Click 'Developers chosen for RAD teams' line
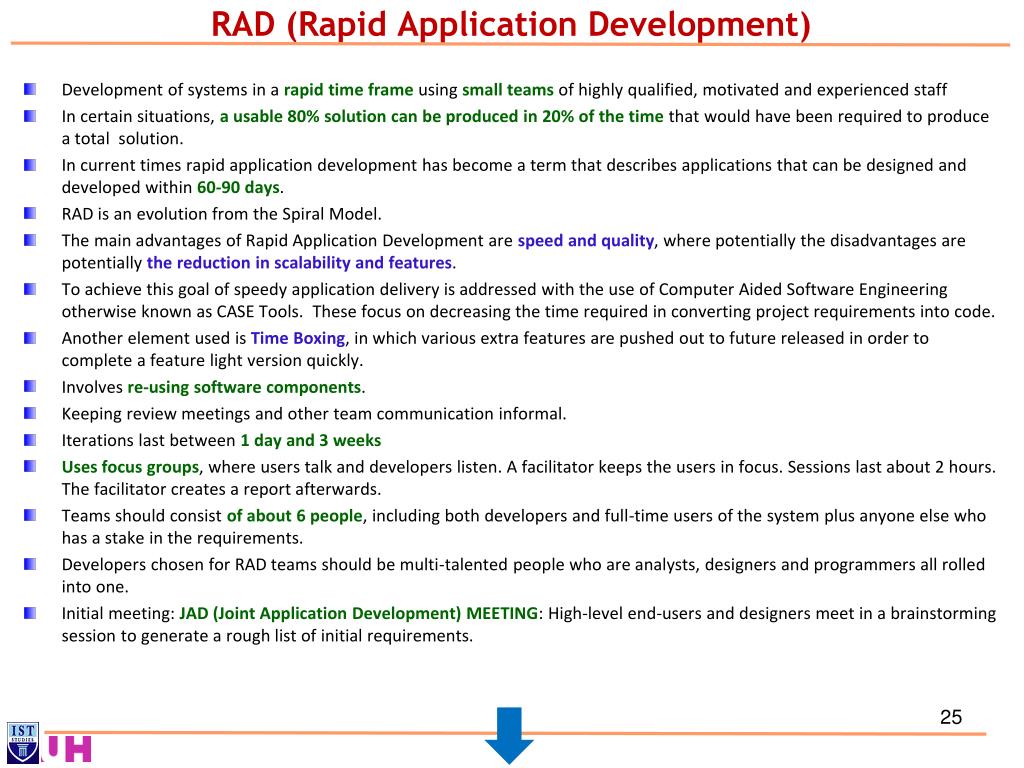 [523, 565]
